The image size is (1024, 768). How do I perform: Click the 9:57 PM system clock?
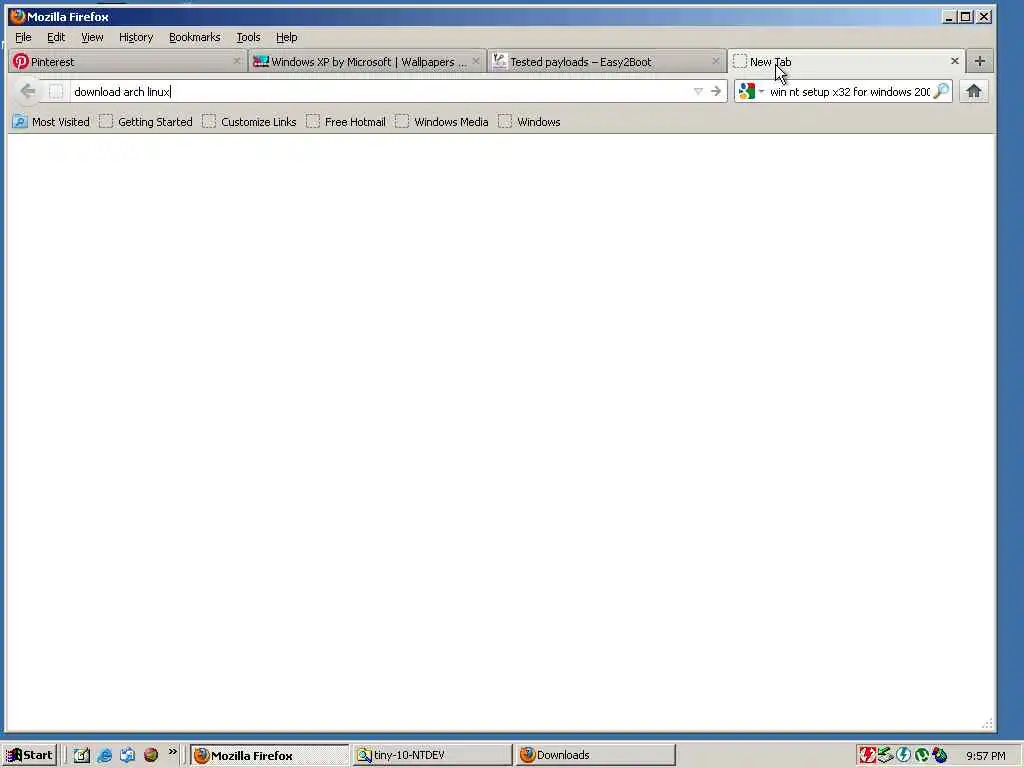[x=985, y=756]
